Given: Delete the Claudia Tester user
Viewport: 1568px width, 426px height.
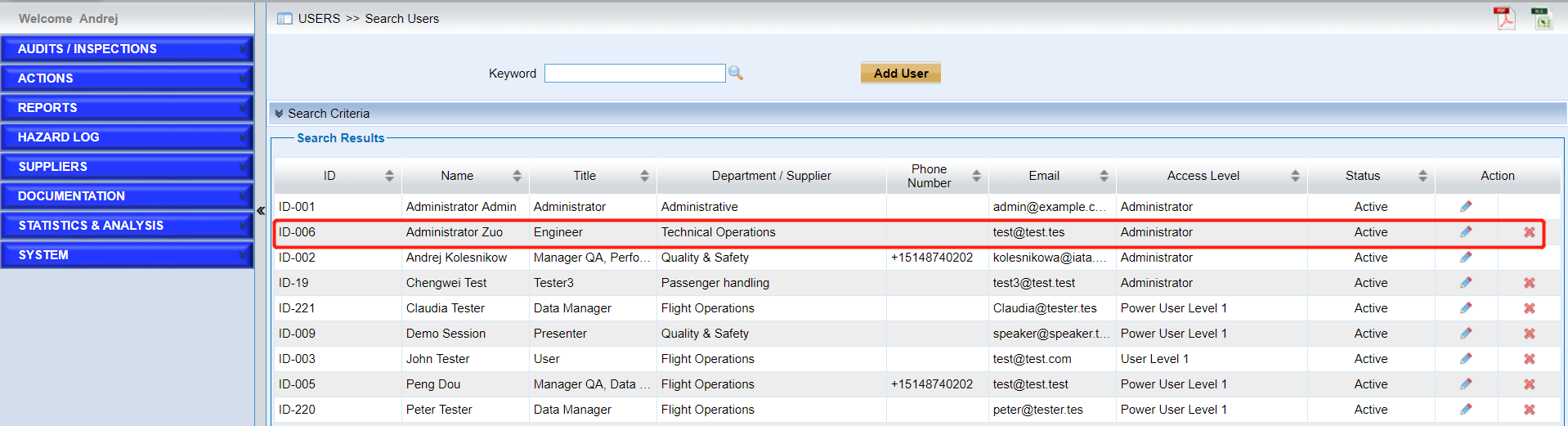Looking at the screenshot, I should (1529, 308).
